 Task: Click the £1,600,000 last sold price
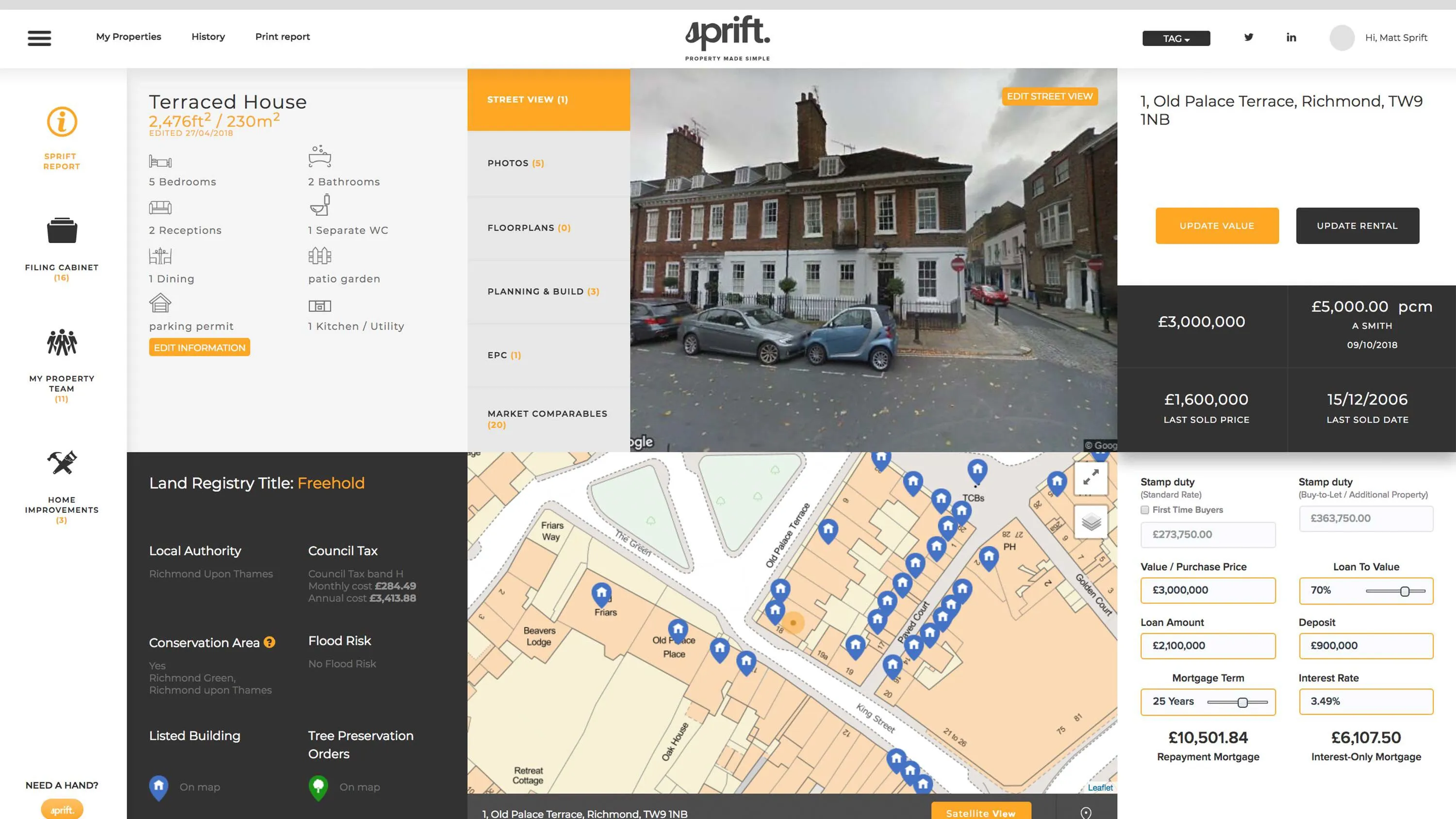[x=1206, y=400]
